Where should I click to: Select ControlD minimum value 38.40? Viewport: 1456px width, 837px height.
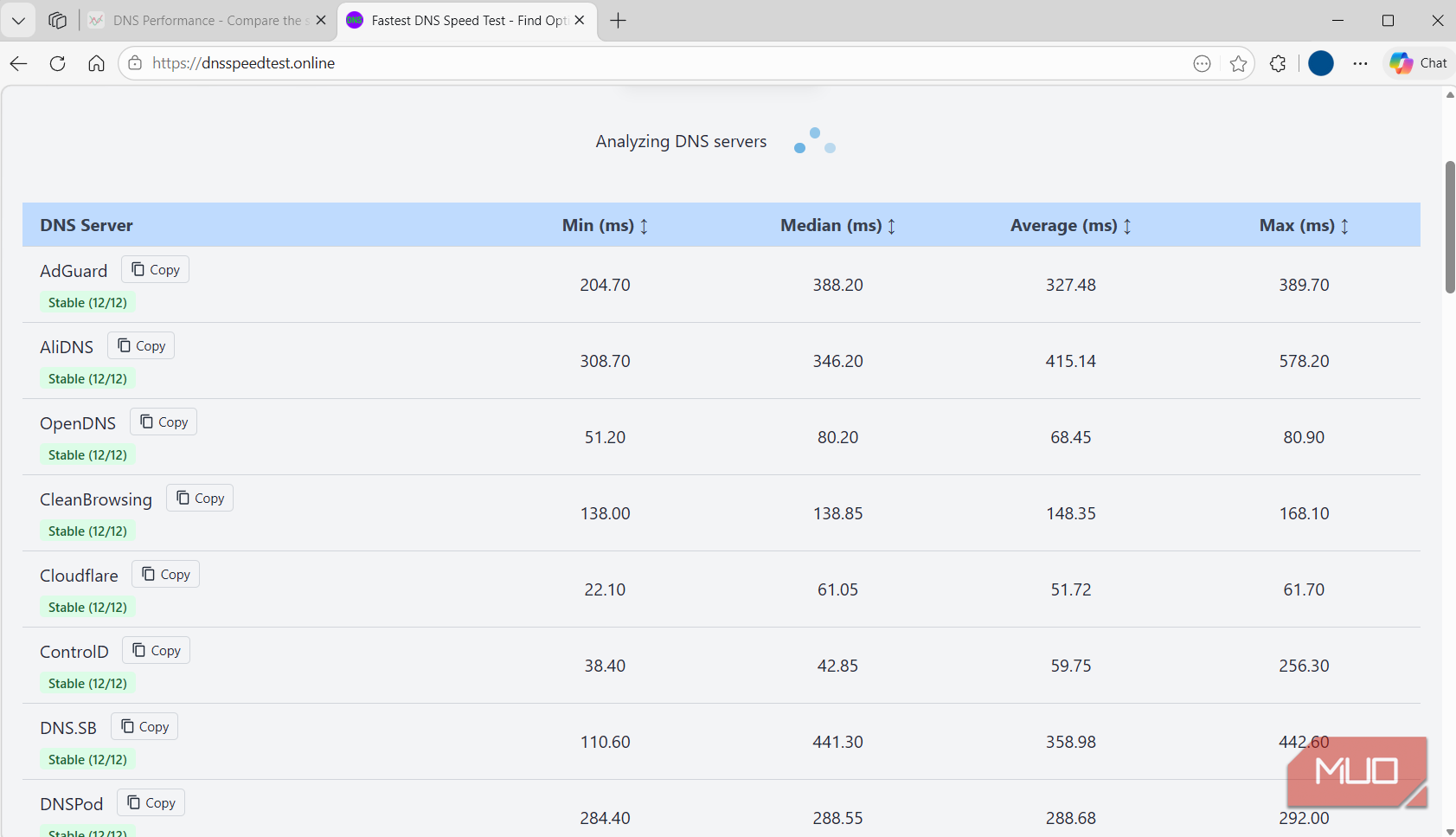point(605,666)
